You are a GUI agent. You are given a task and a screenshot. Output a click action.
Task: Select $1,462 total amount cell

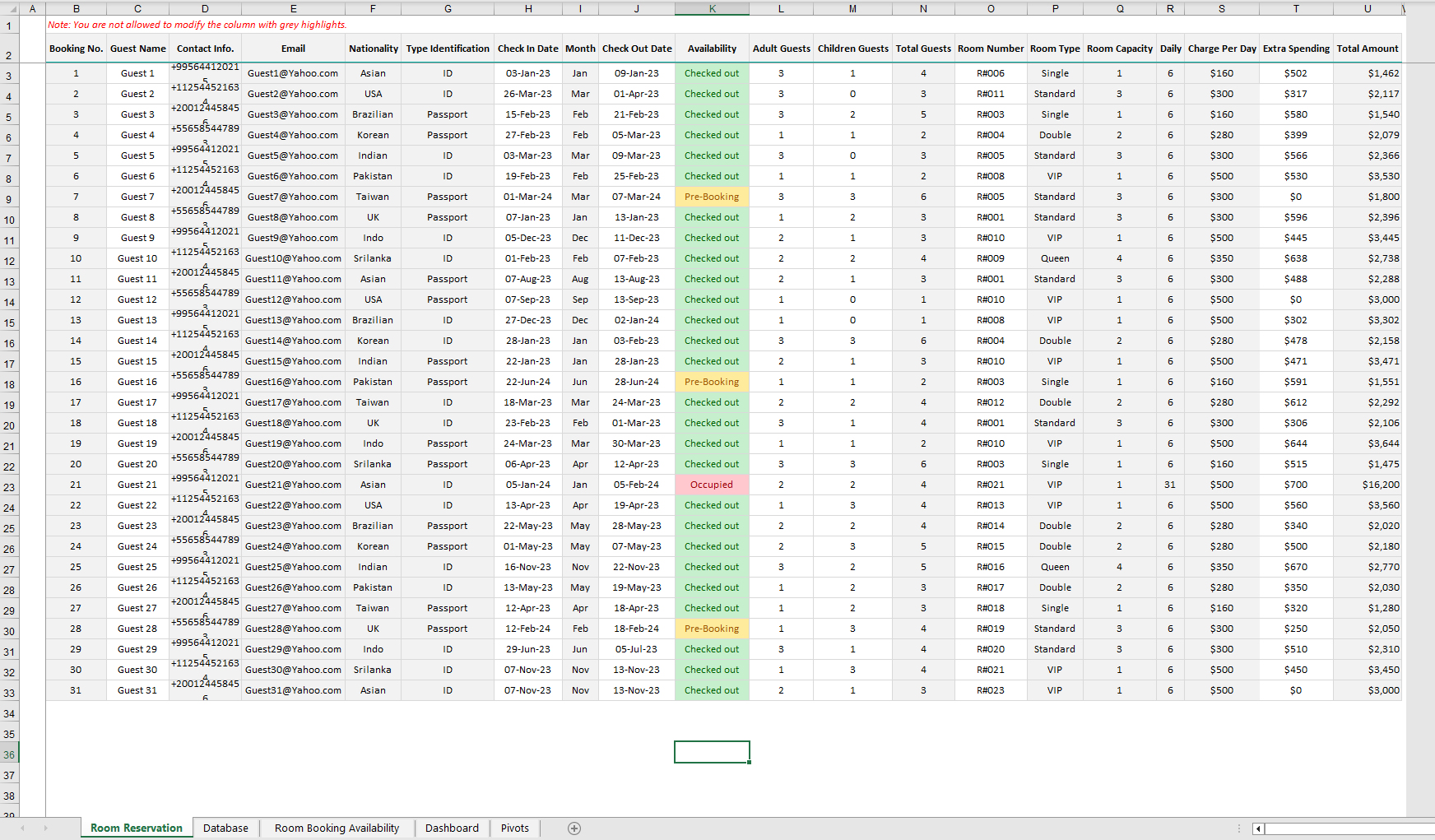pos(1368,73)
